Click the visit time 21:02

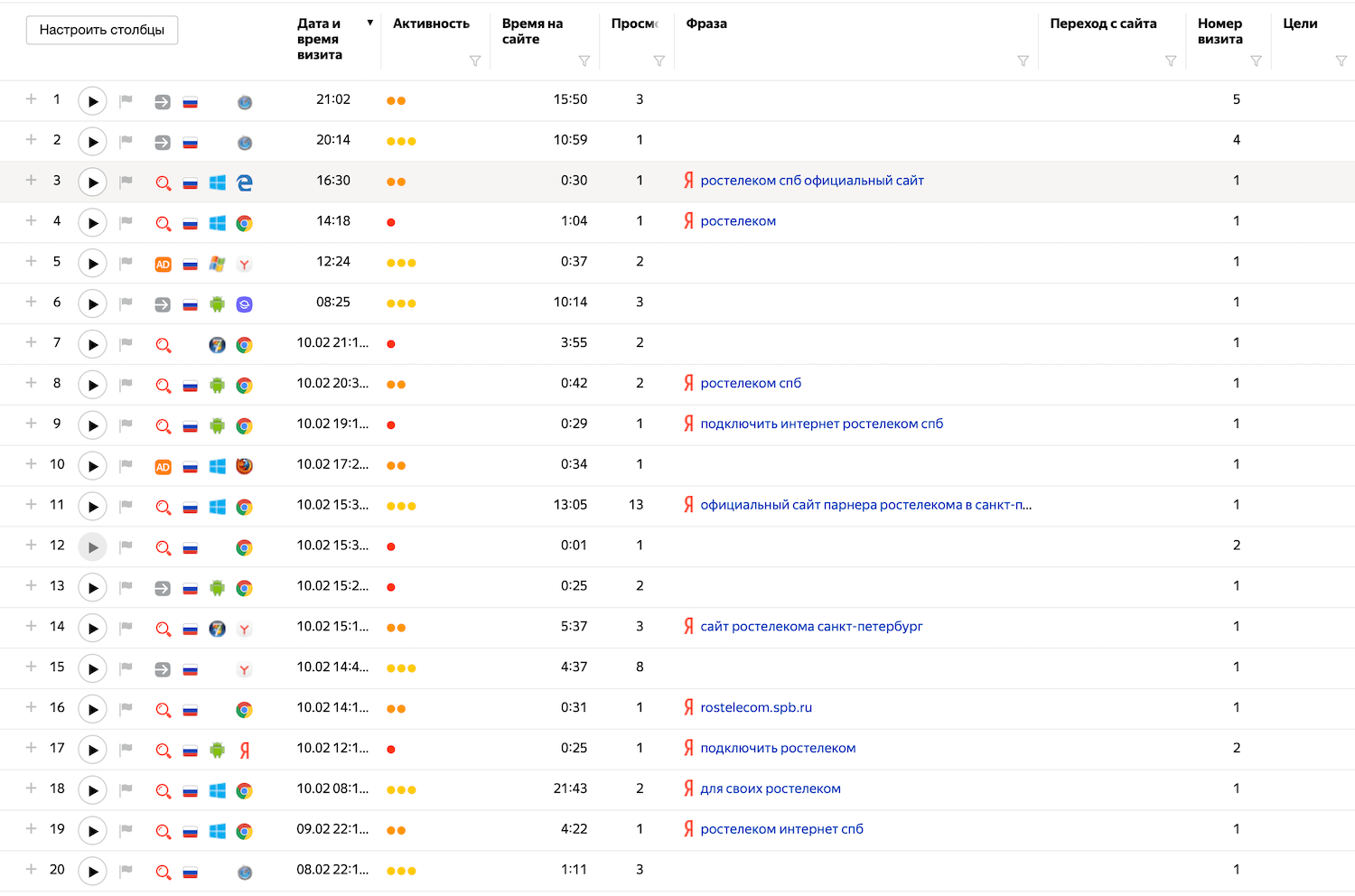333,99
